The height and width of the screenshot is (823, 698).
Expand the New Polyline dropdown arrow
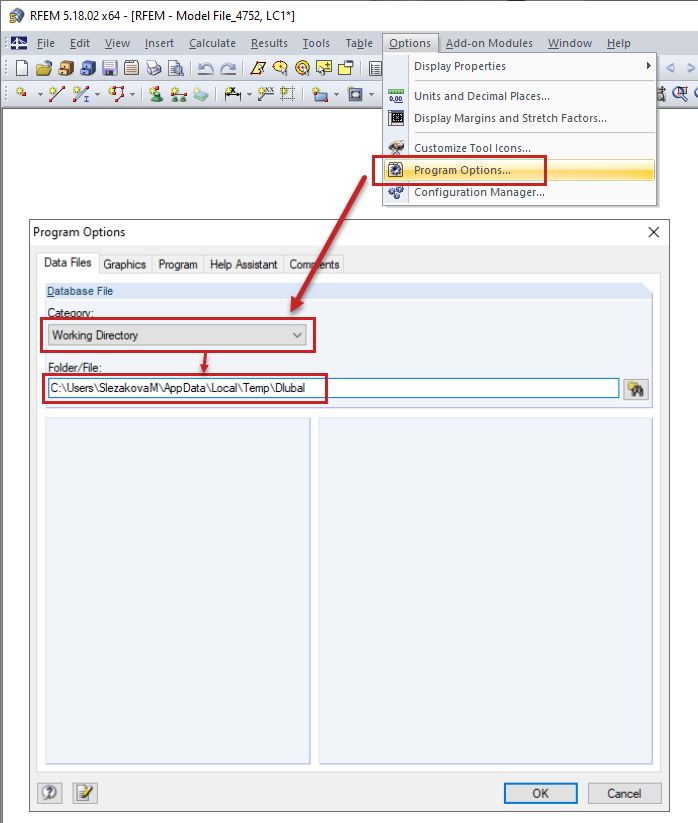[132, 94]
